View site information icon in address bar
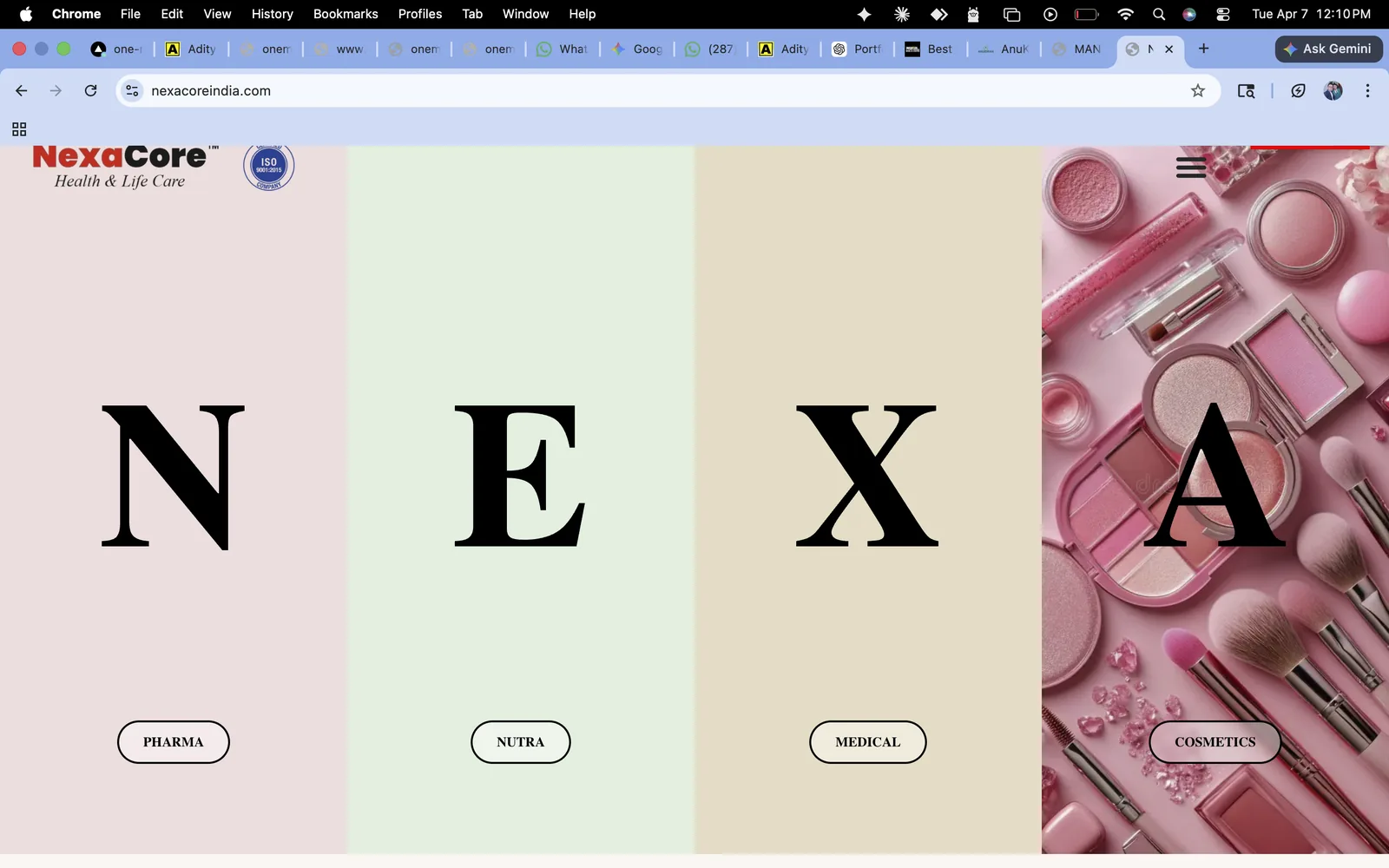This screenshot has height=868, width=1389. click(132, 91)
